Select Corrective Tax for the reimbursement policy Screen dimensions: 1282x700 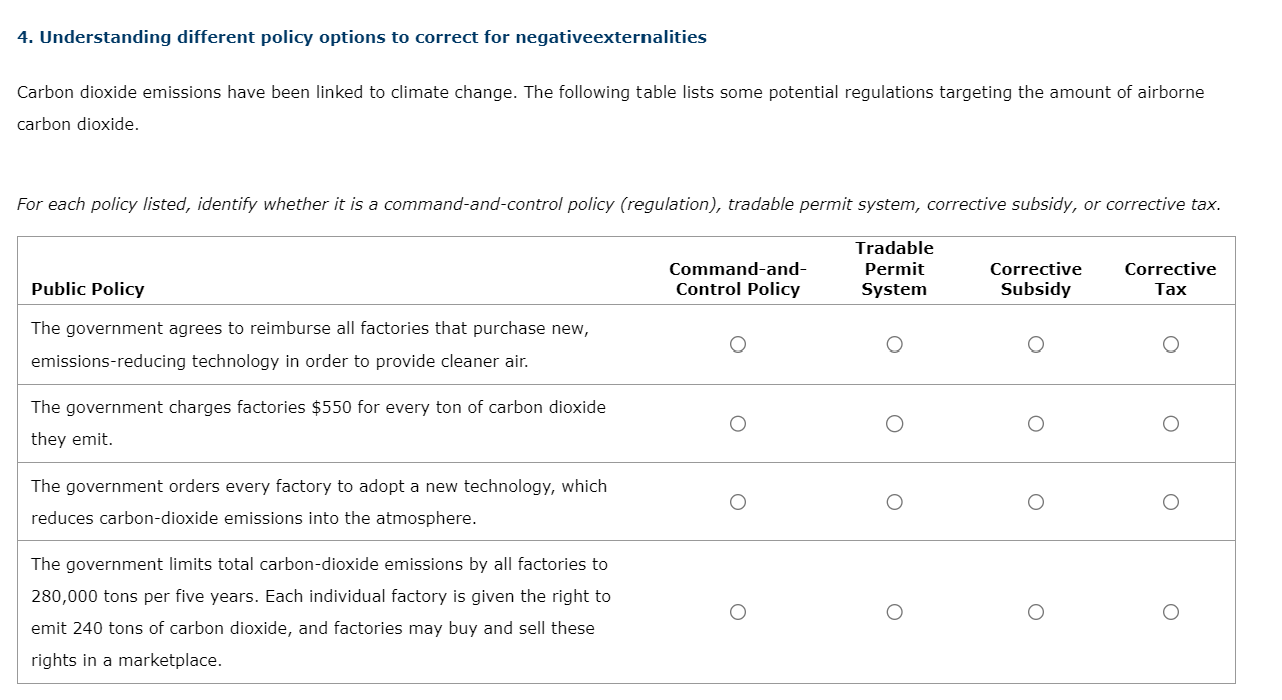pyautogui.click(x=1171, y=344)
